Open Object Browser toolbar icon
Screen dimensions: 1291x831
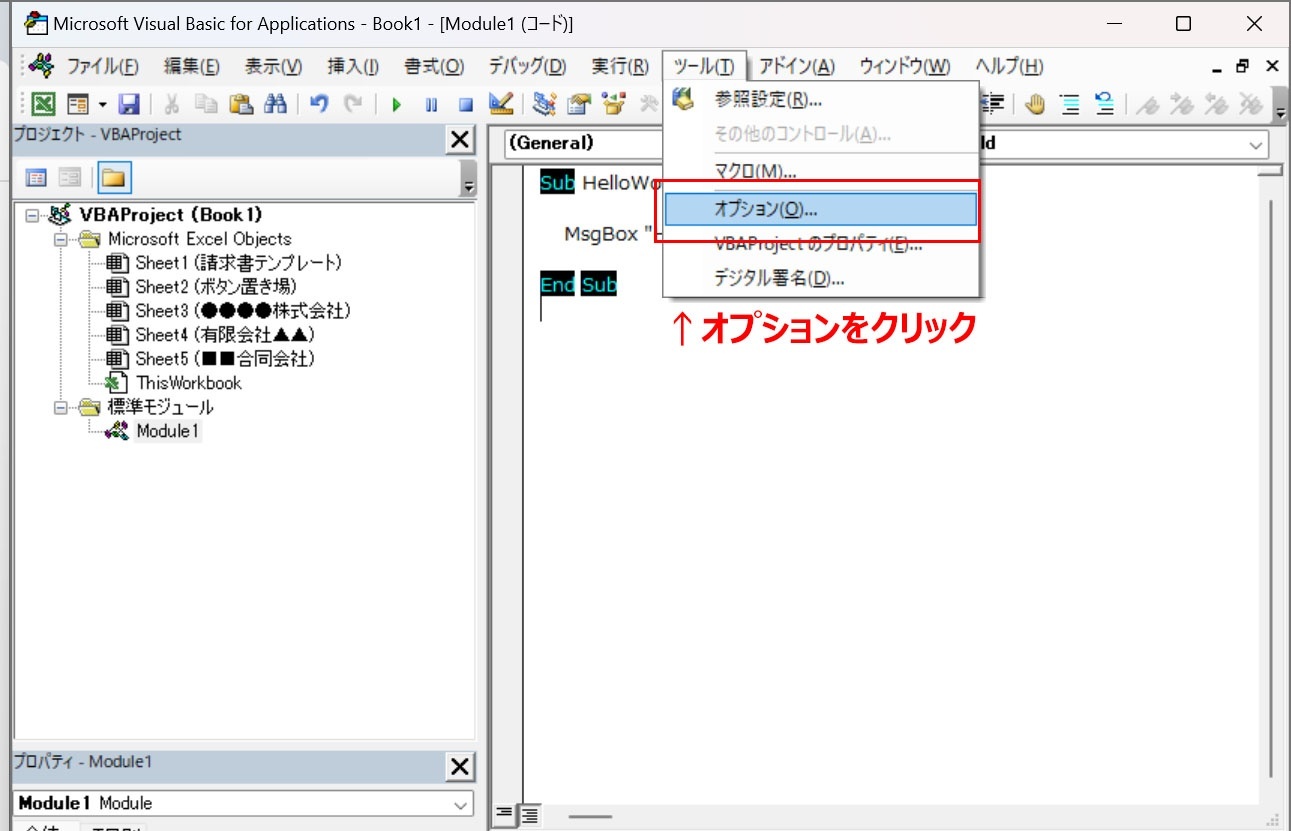613,104
